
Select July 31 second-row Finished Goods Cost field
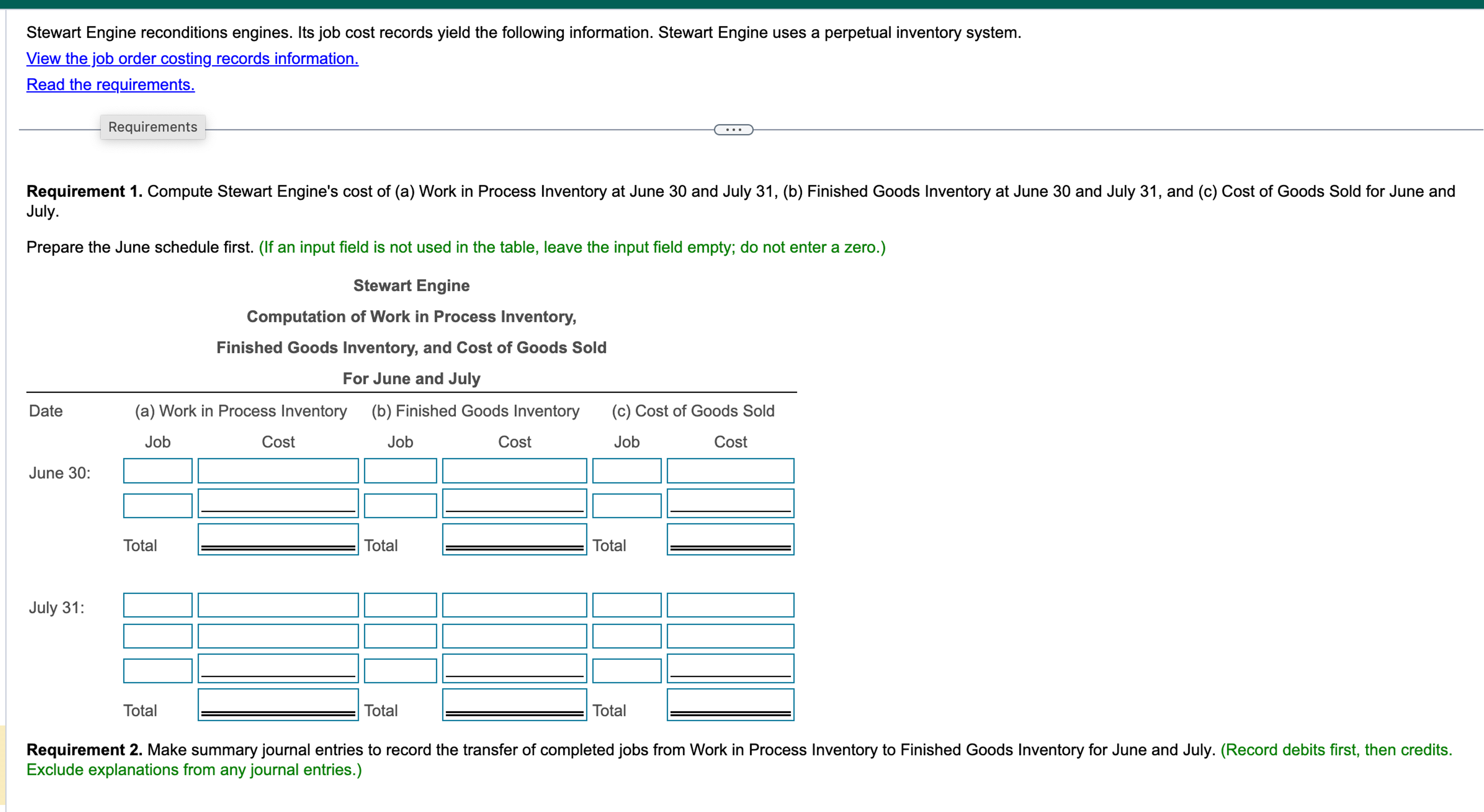tap(514, 636)
